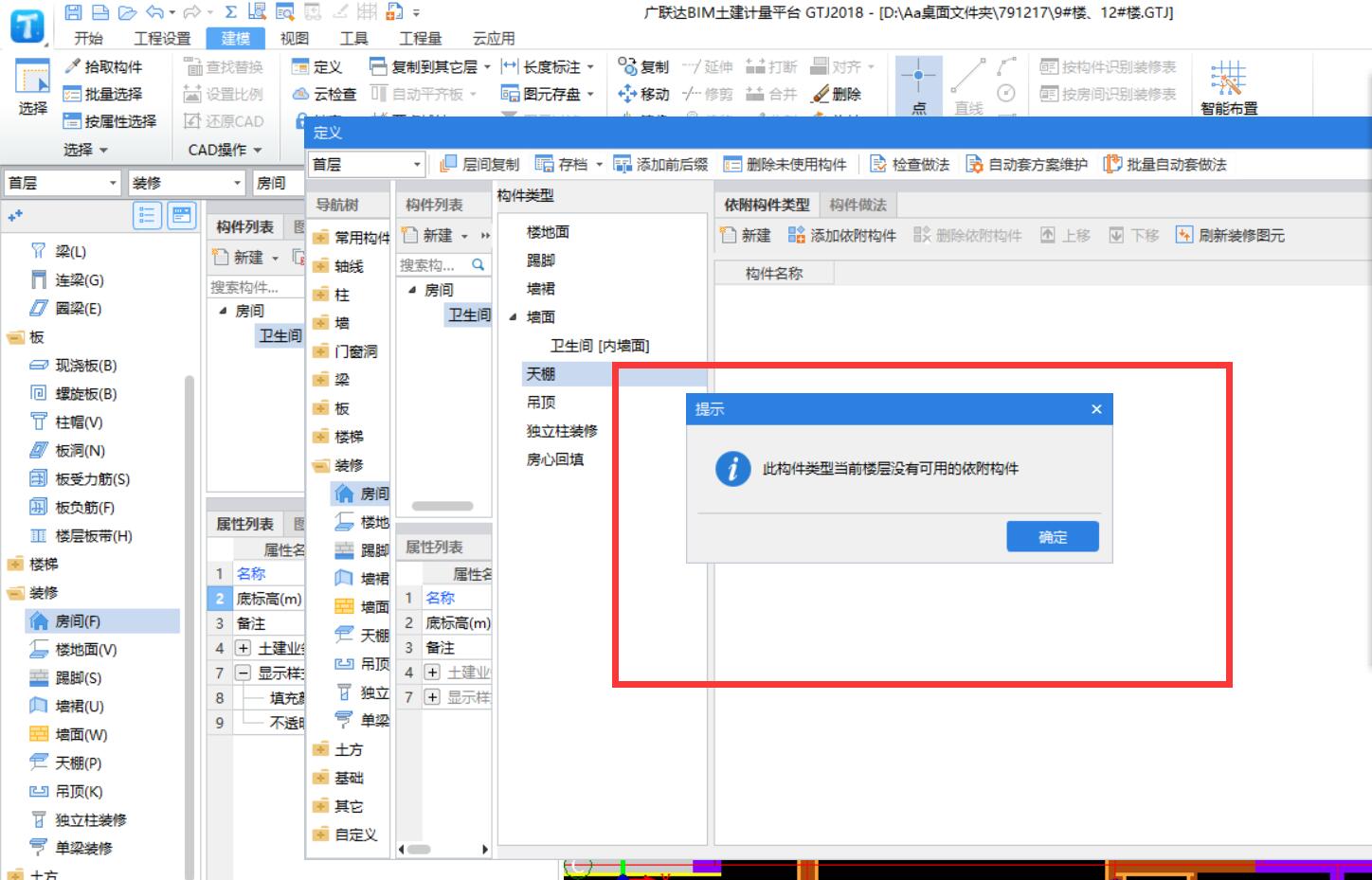This screenshot has width=1372, height=880.
Task: Select 墙面(W) in left navigation tree
Action: tap(70, 735)
